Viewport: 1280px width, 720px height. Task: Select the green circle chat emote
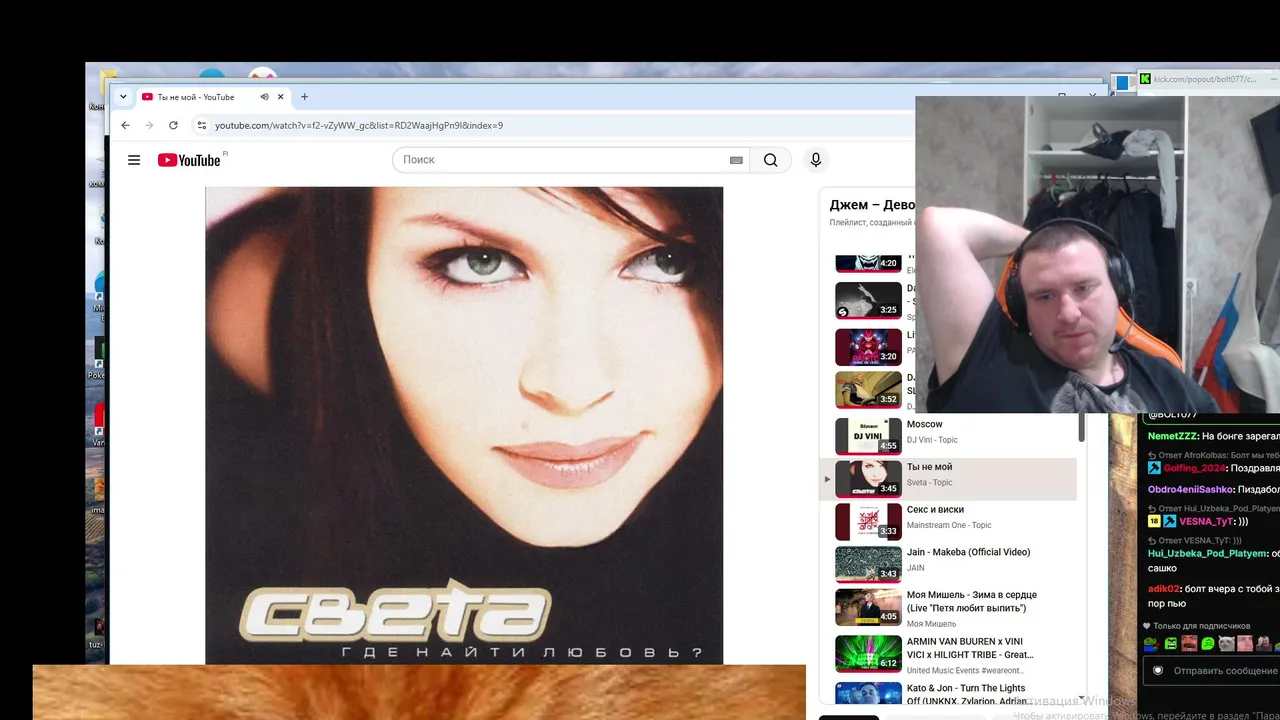click(1208, 643)
